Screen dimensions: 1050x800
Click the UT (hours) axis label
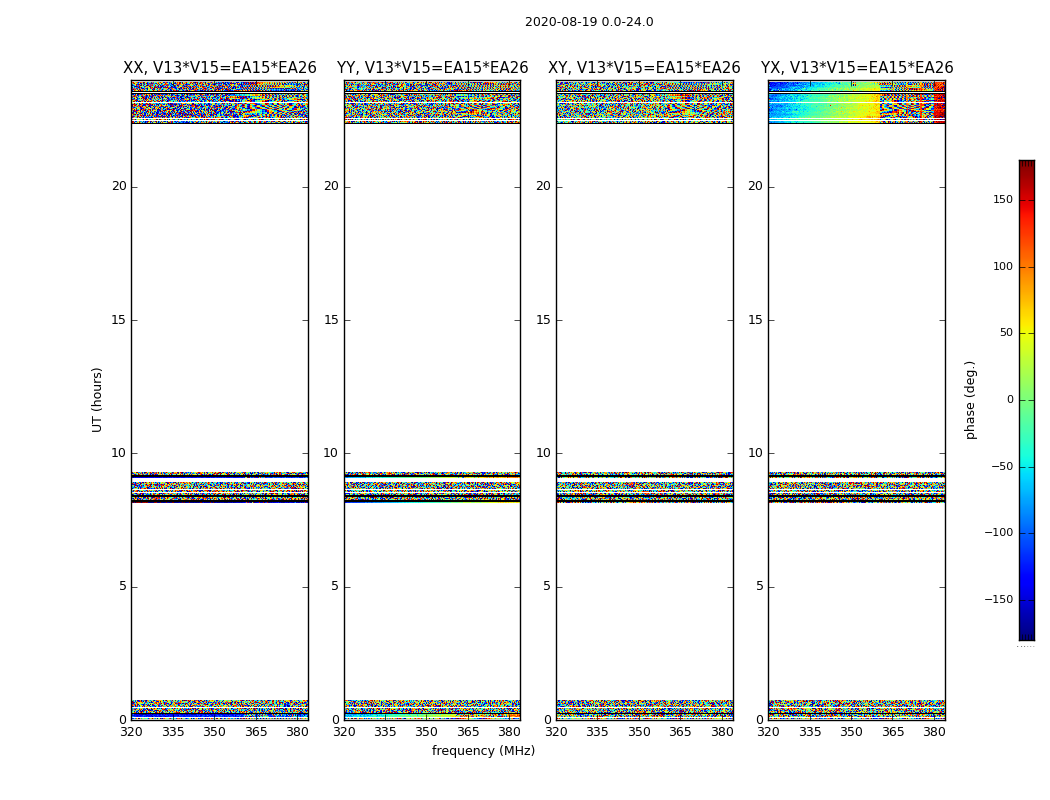97,400
